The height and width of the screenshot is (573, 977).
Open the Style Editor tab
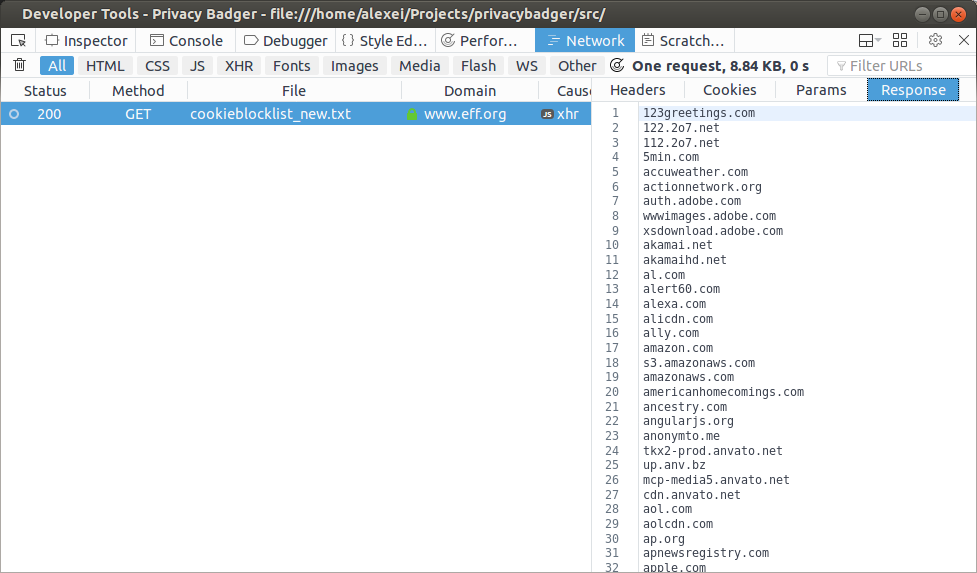point(385,40)
